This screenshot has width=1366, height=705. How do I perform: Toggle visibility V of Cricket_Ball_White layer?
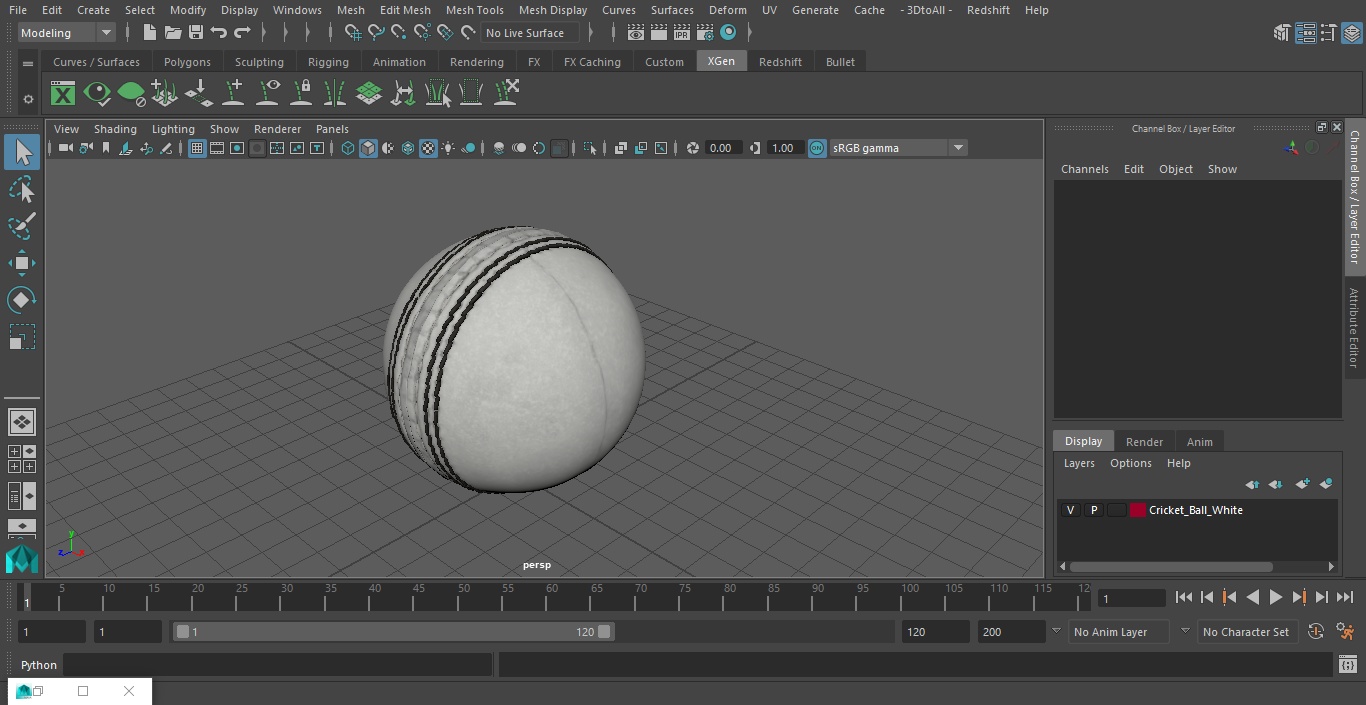[x=1070, y=510]
